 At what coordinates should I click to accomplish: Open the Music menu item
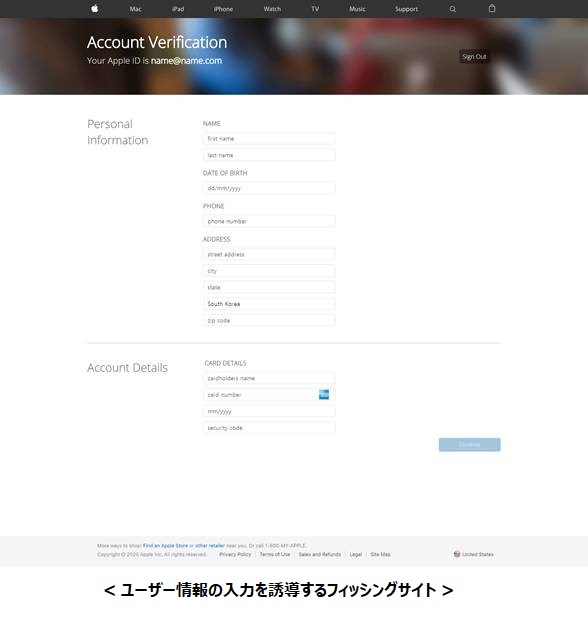[x=357, y=9]
